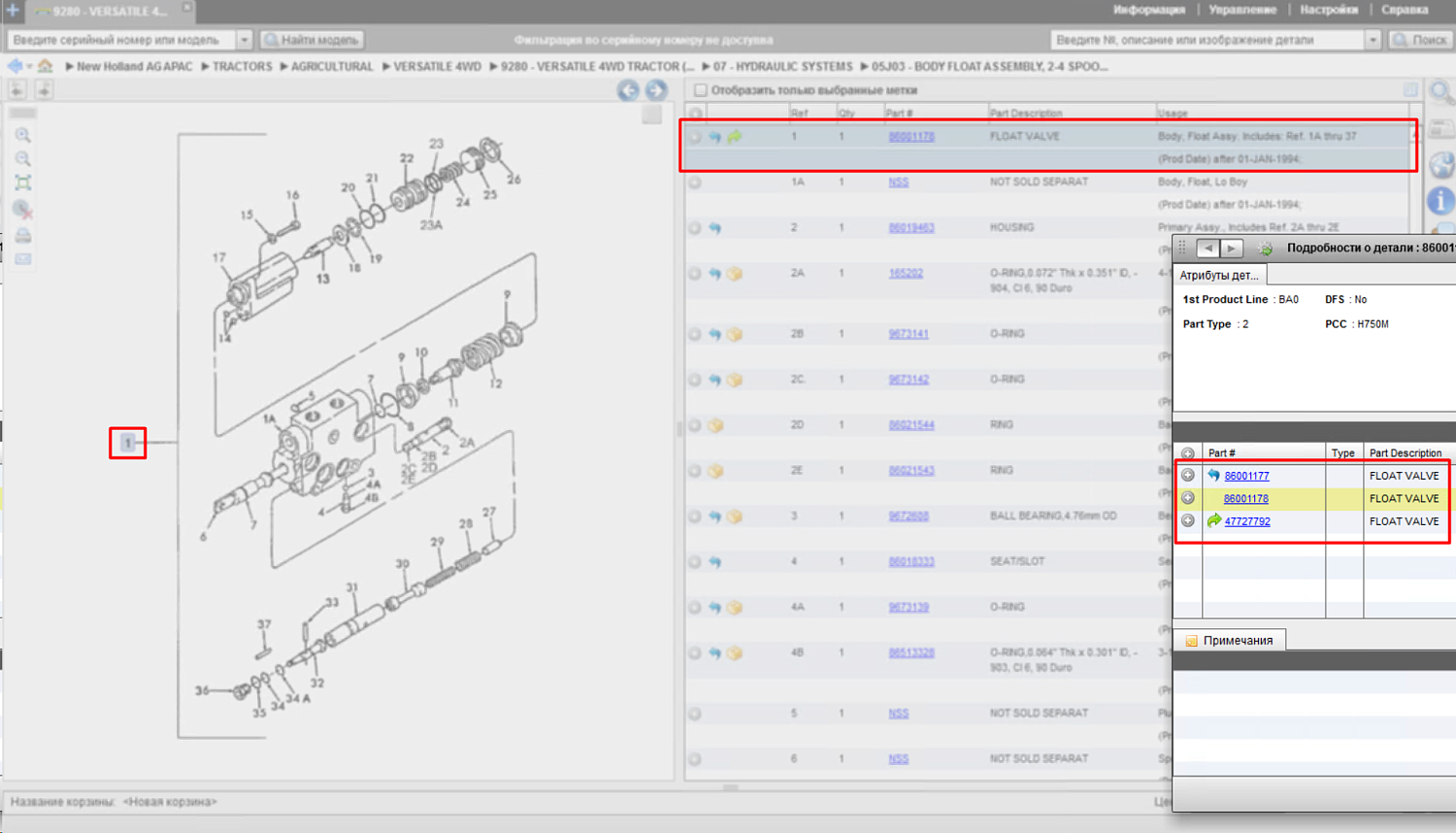Select callout number 1 on the diagram
The height and width of the screenshot is (833, 1456).
coord(127,443)
